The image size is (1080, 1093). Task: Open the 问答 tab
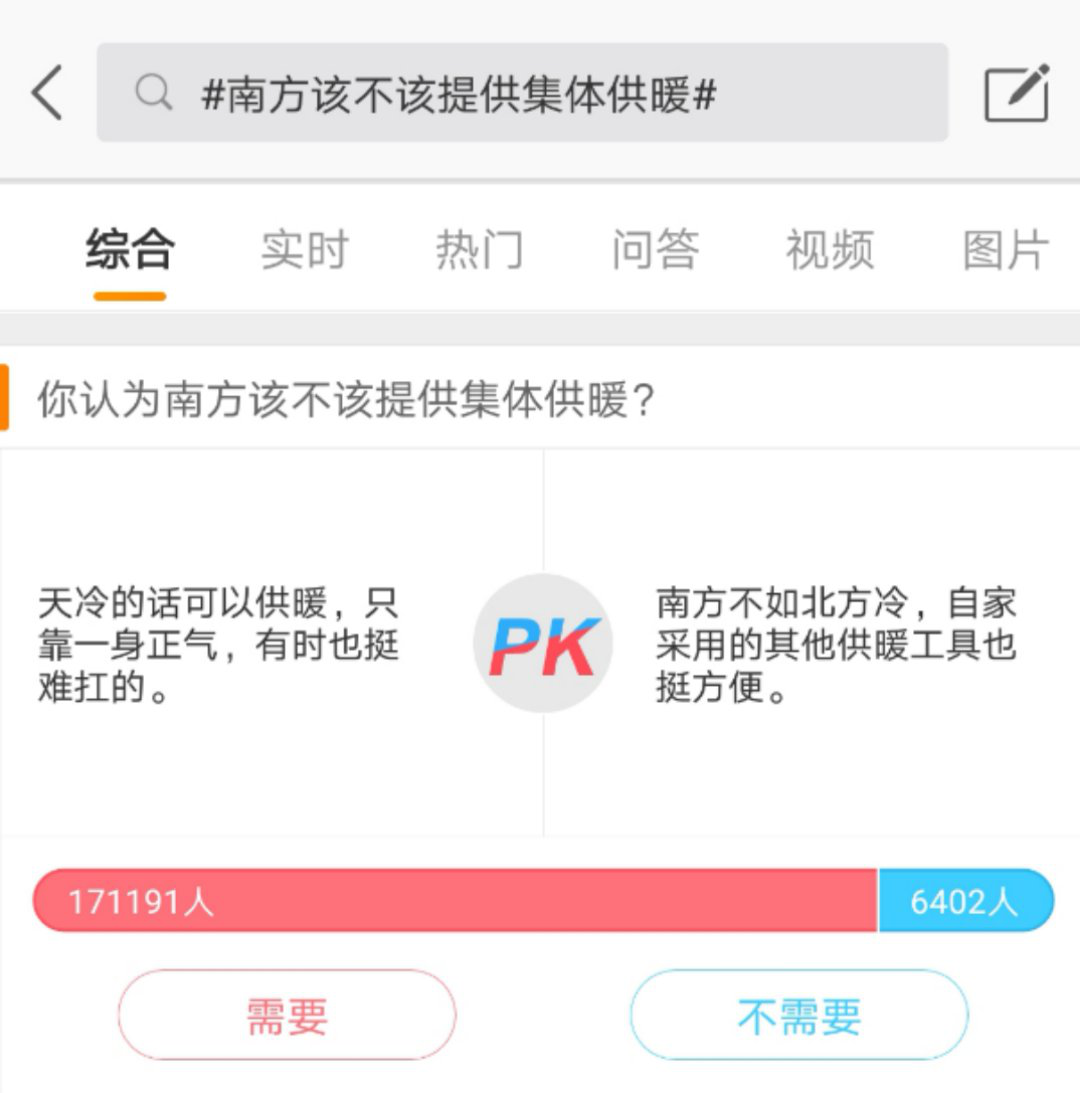tap(654, 249)
